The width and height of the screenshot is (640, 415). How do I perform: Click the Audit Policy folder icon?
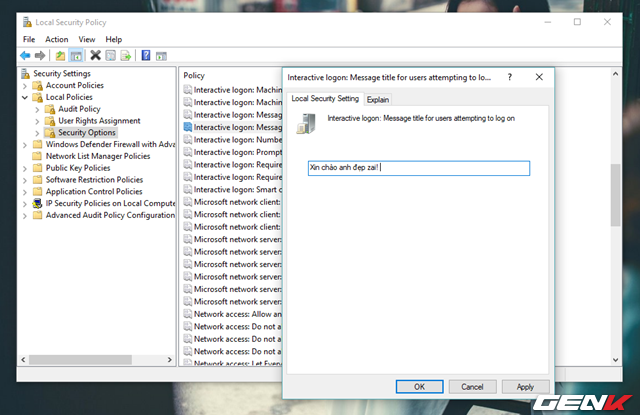pyautogui.click(x=50, y=109)
